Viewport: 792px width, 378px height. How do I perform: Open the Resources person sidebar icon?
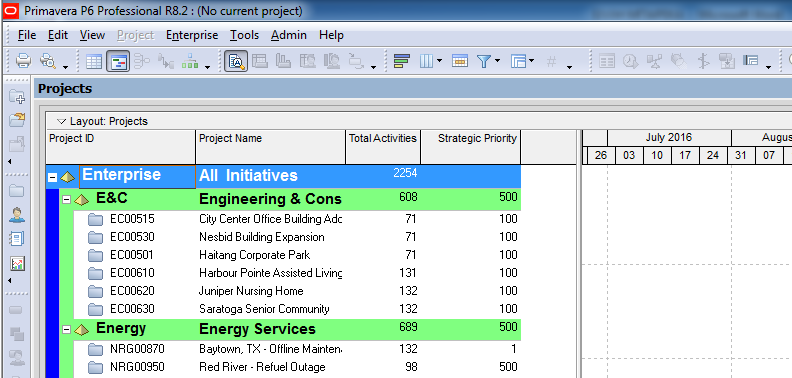[17, 214]
